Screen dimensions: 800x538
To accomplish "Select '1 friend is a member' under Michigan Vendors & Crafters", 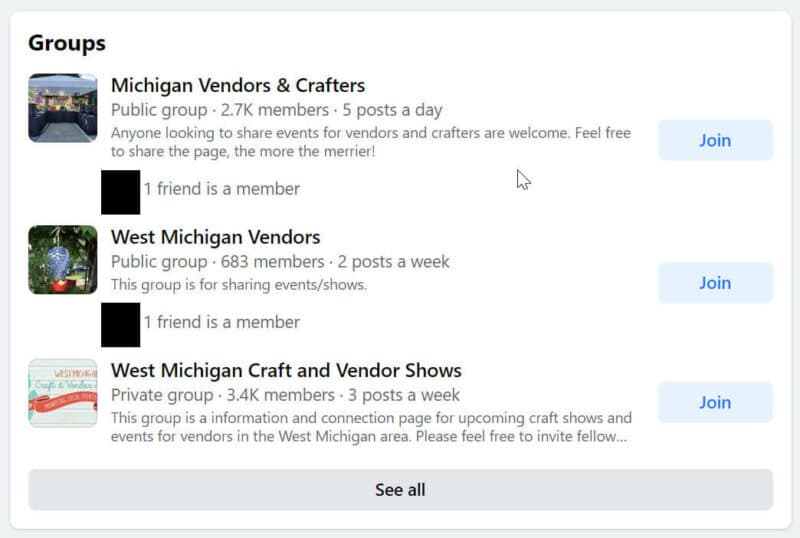I will (221, 188).
